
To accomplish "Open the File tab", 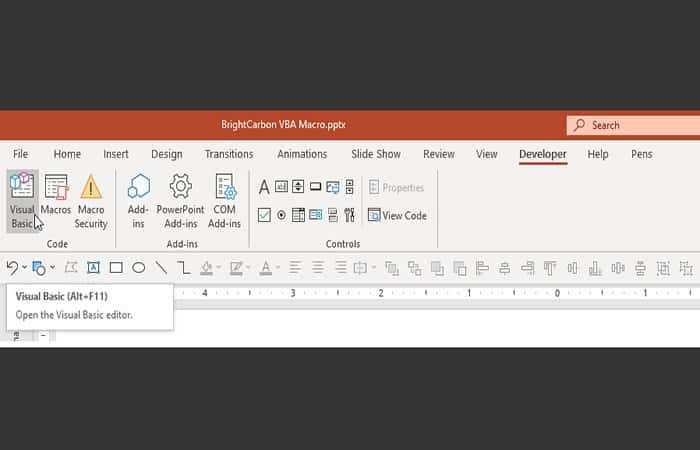I will (21, 154).
